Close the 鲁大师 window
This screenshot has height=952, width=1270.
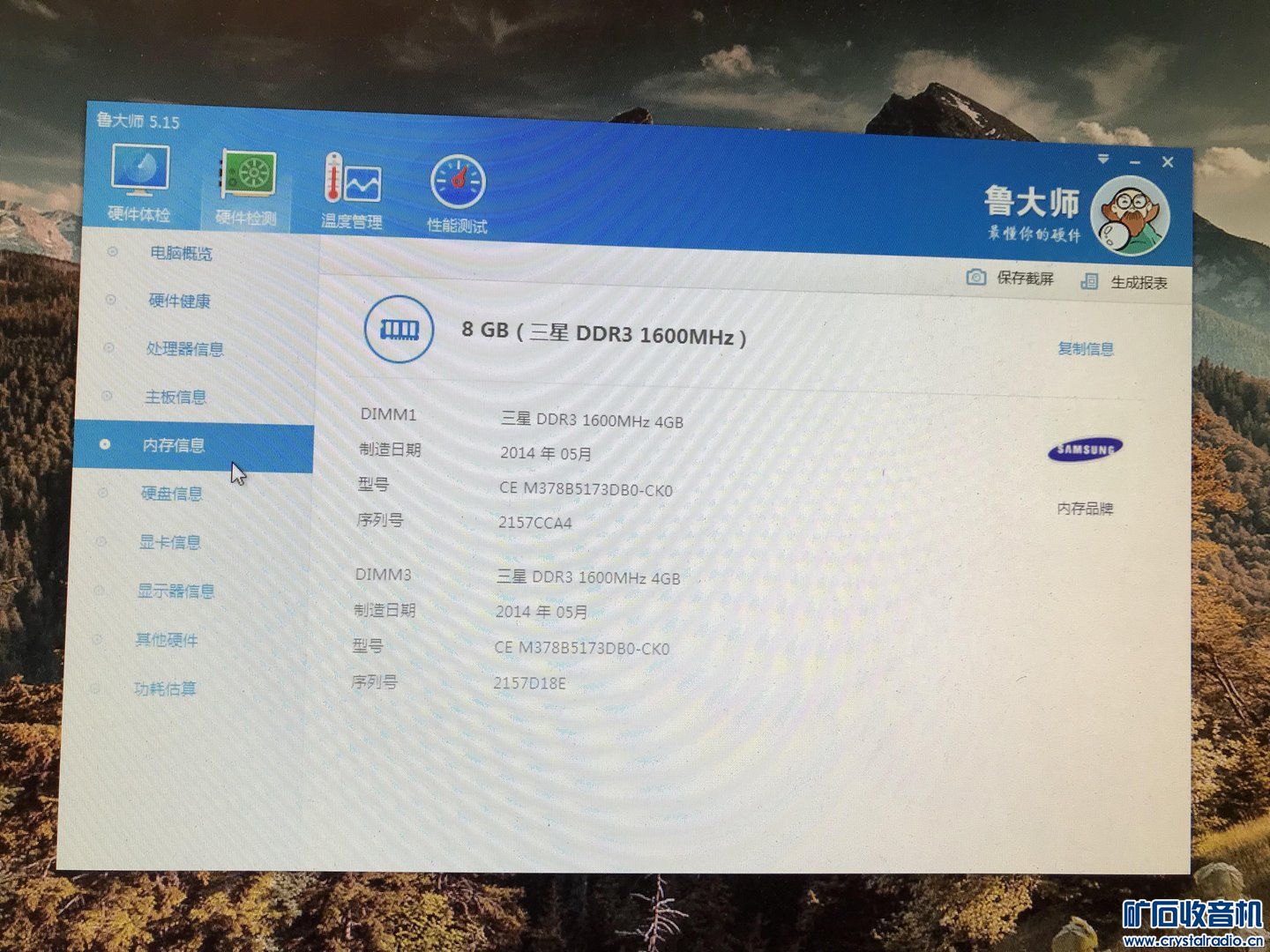tap(1168, 162)
